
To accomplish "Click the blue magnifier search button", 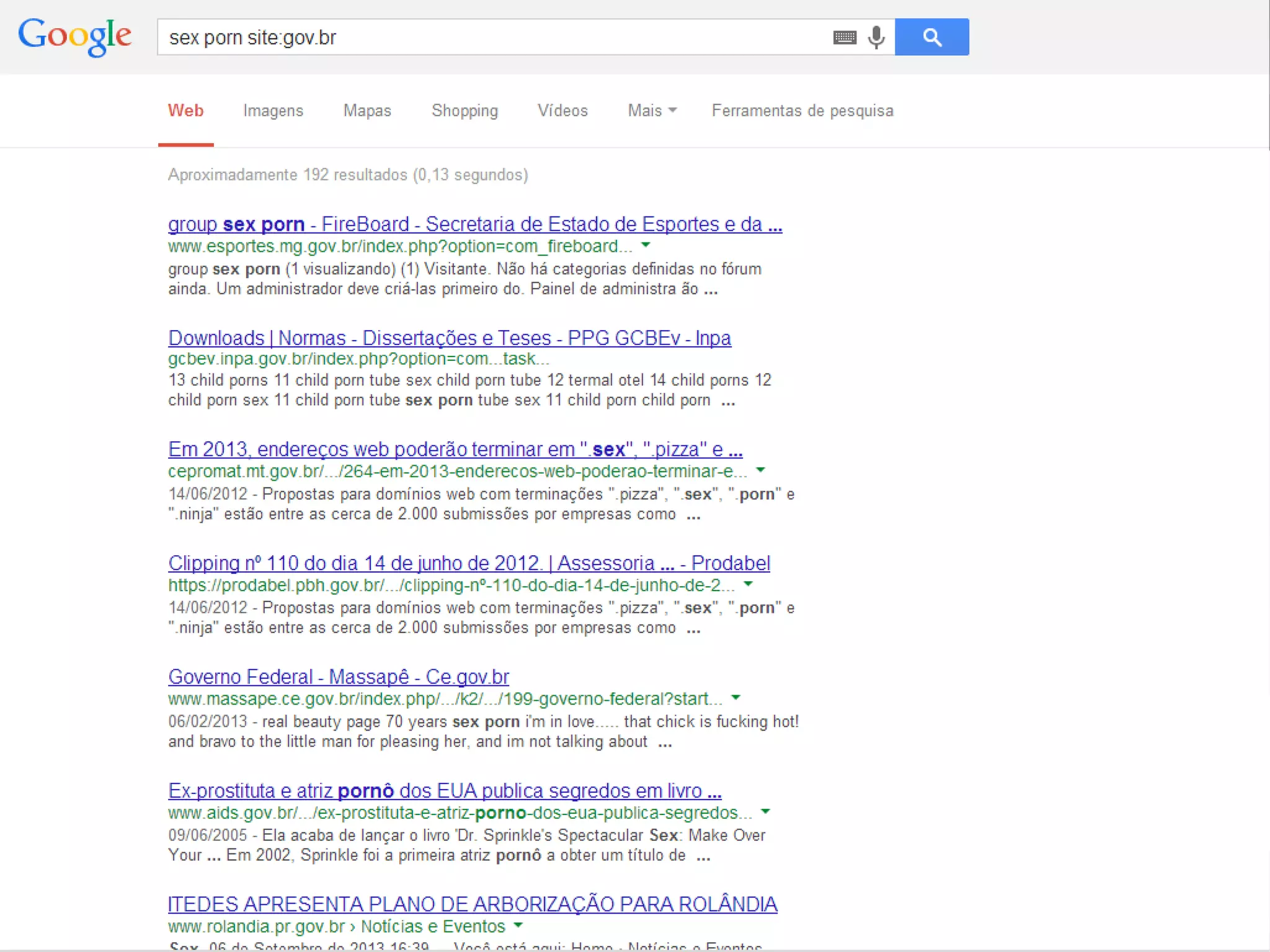I will pos(931,37).
